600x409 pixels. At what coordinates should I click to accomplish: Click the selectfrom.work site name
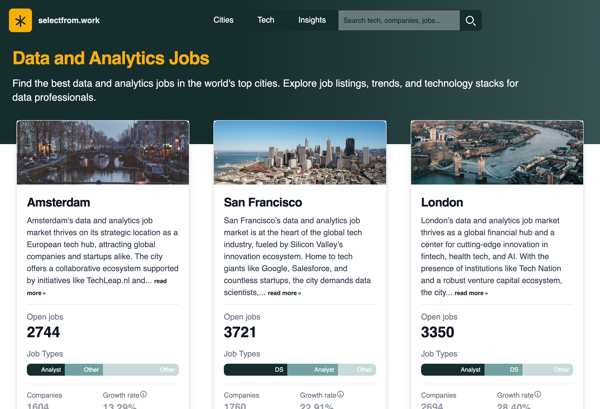coord(69,20)
